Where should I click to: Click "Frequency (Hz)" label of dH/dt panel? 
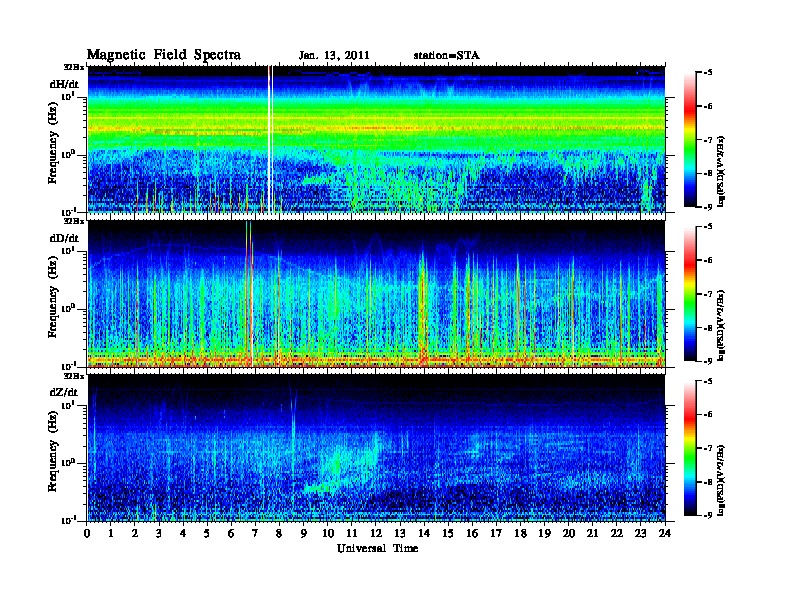point(53,141)
